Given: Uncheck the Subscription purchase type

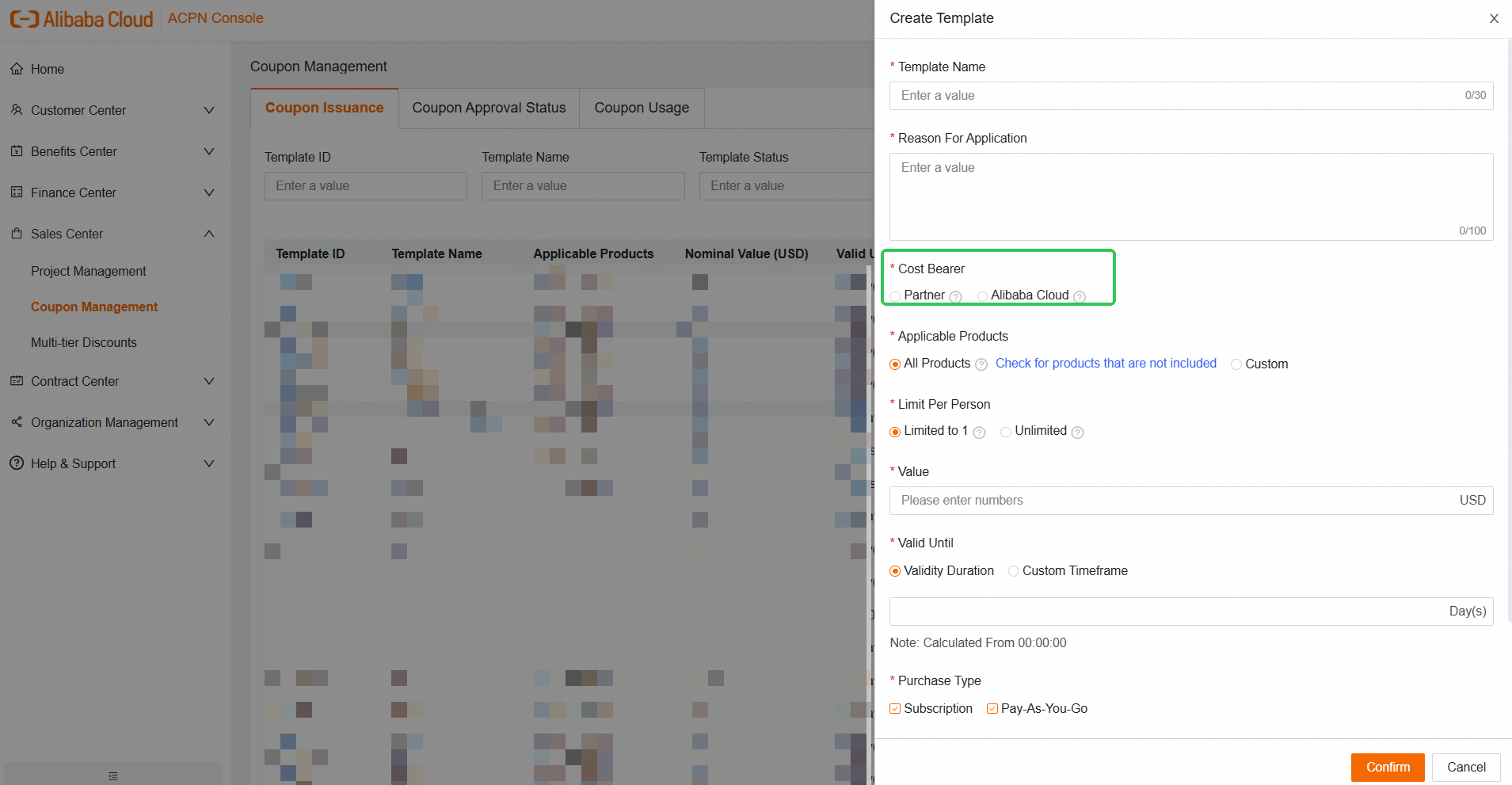Looking at the screenshot, I should [x=895, y=709].
